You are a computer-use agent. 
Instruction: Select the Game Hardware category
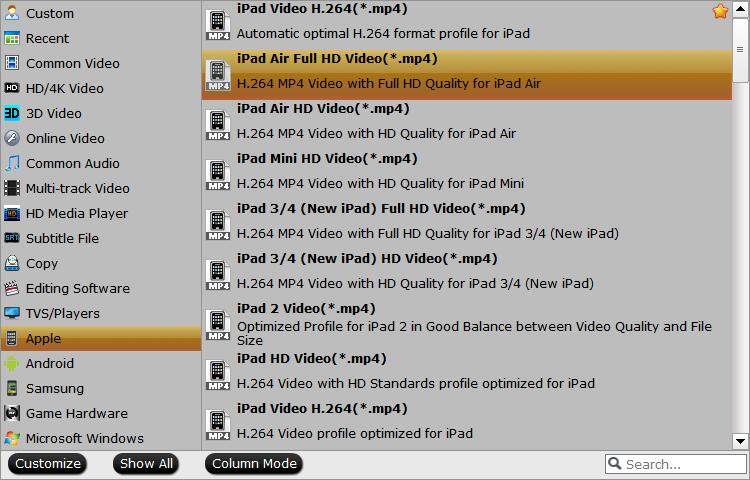[76, 413]
